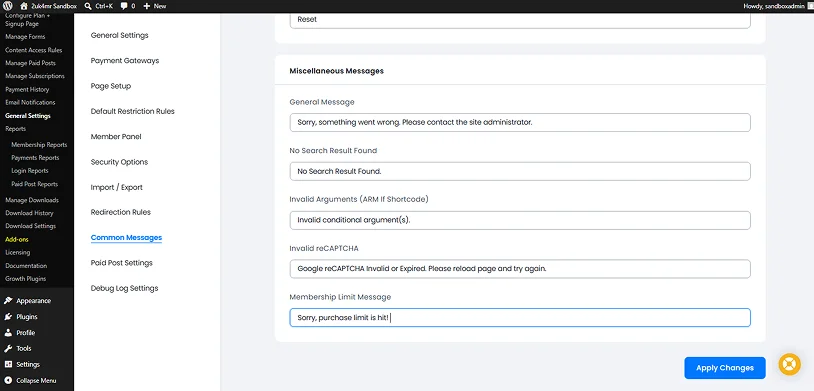Open Reports menu item
Viewport: 814px width, 391px height.
click(x=16, y=129)
